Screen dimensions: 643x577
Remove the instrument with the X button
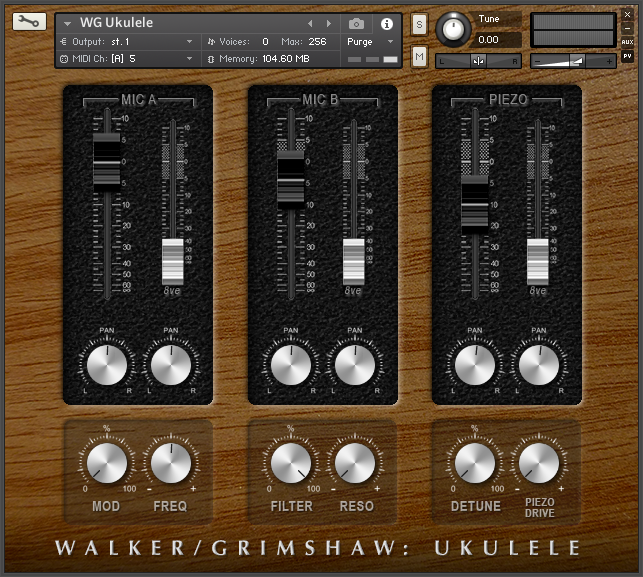pos(627,14)
